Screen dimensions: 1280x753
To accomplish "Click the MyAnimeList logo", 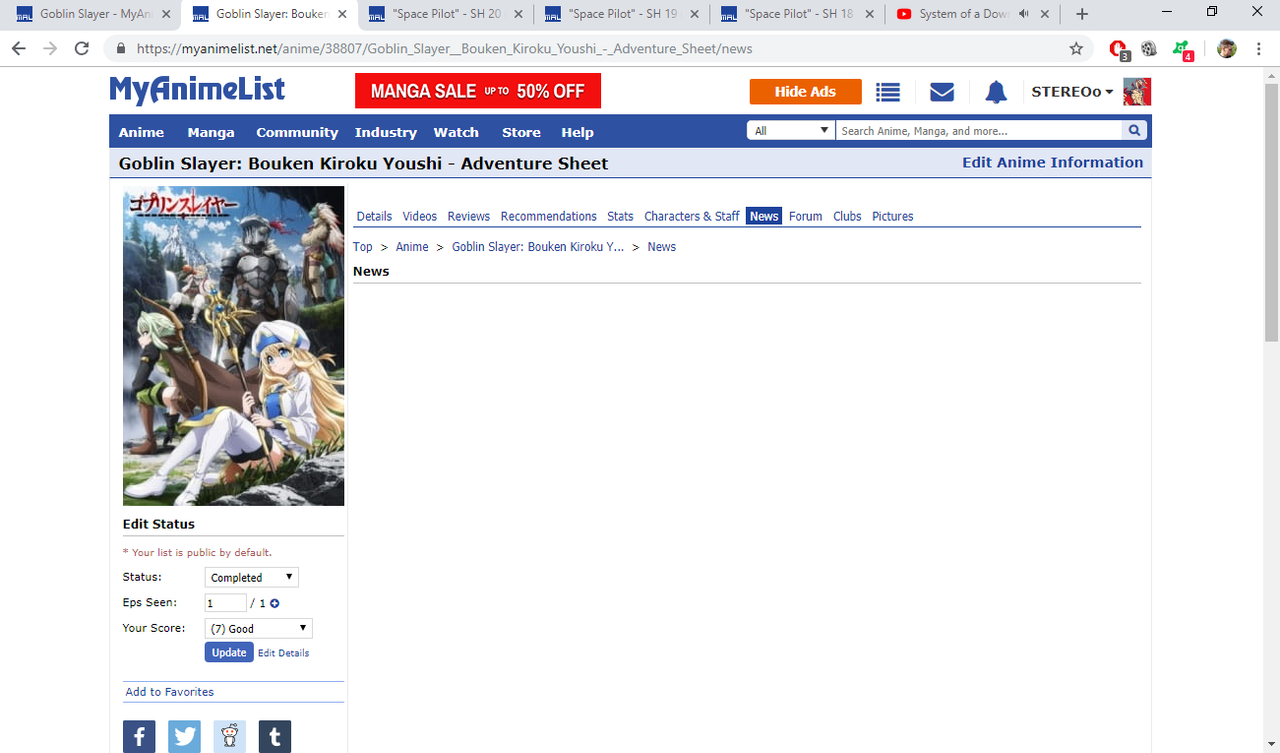I will click(197, 90).
